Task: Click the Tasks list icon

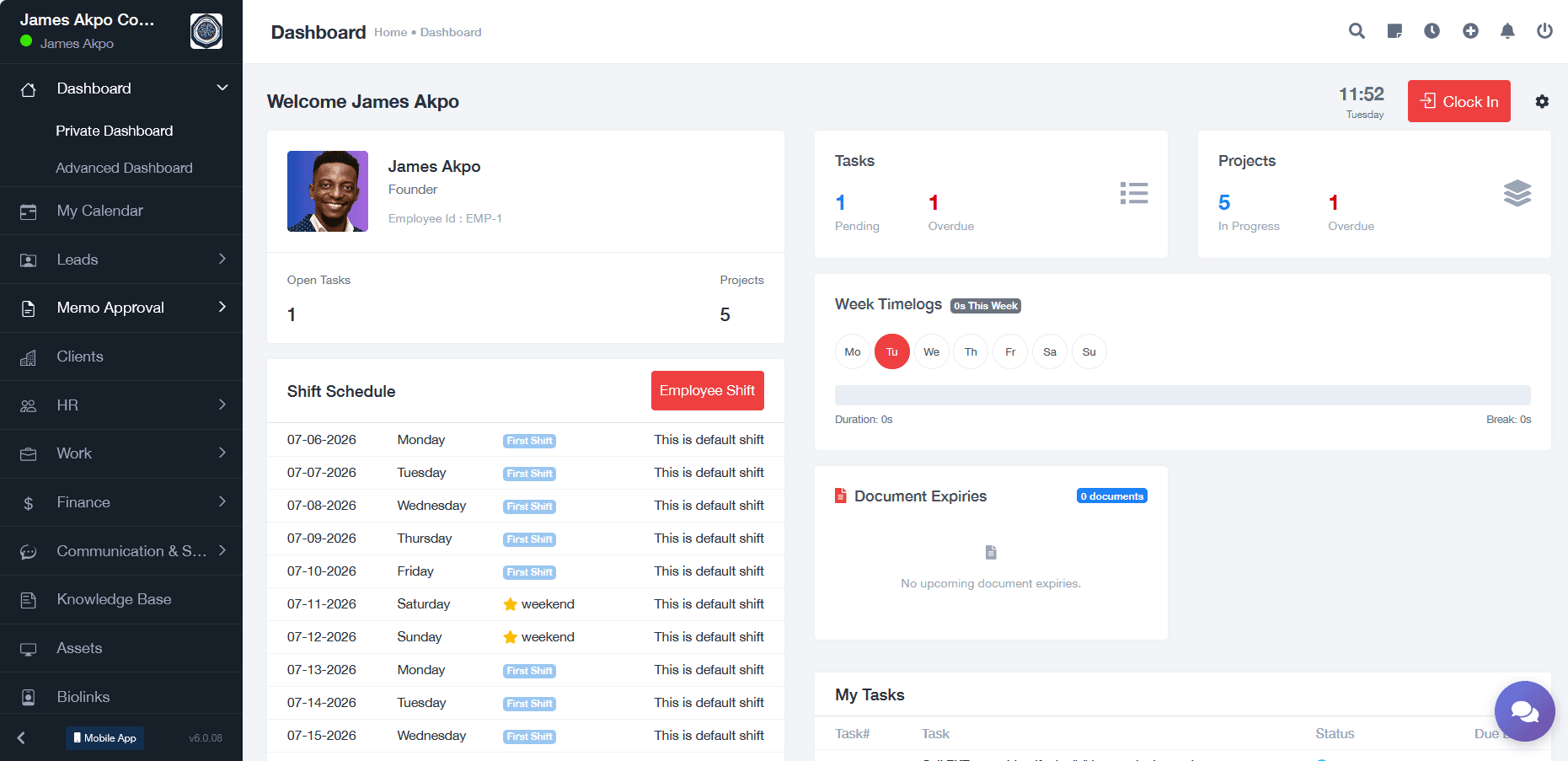Action: click(x=1134, y=193)
